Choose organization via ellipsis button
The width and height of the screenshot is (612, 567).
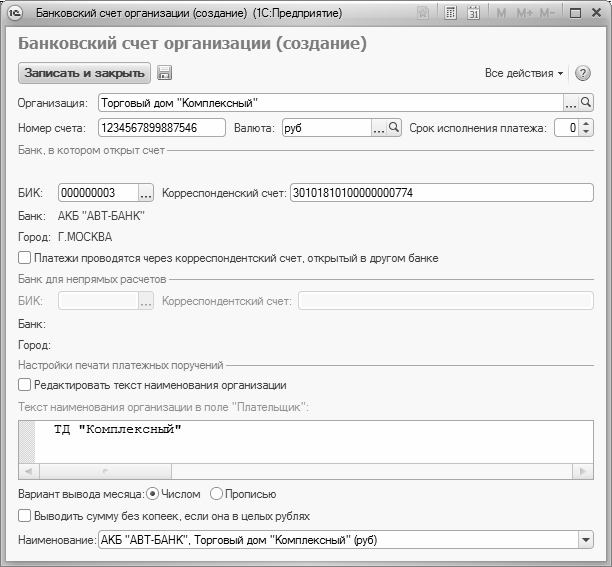[571, 103]
